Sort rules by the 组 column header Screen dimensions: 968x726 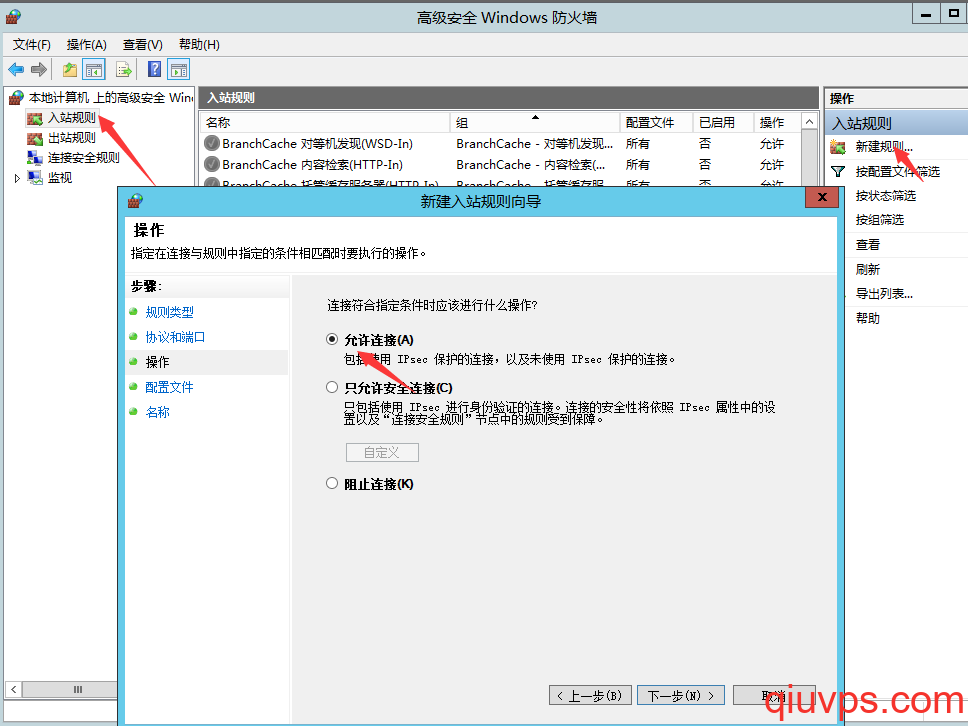(x=535, y=122)
